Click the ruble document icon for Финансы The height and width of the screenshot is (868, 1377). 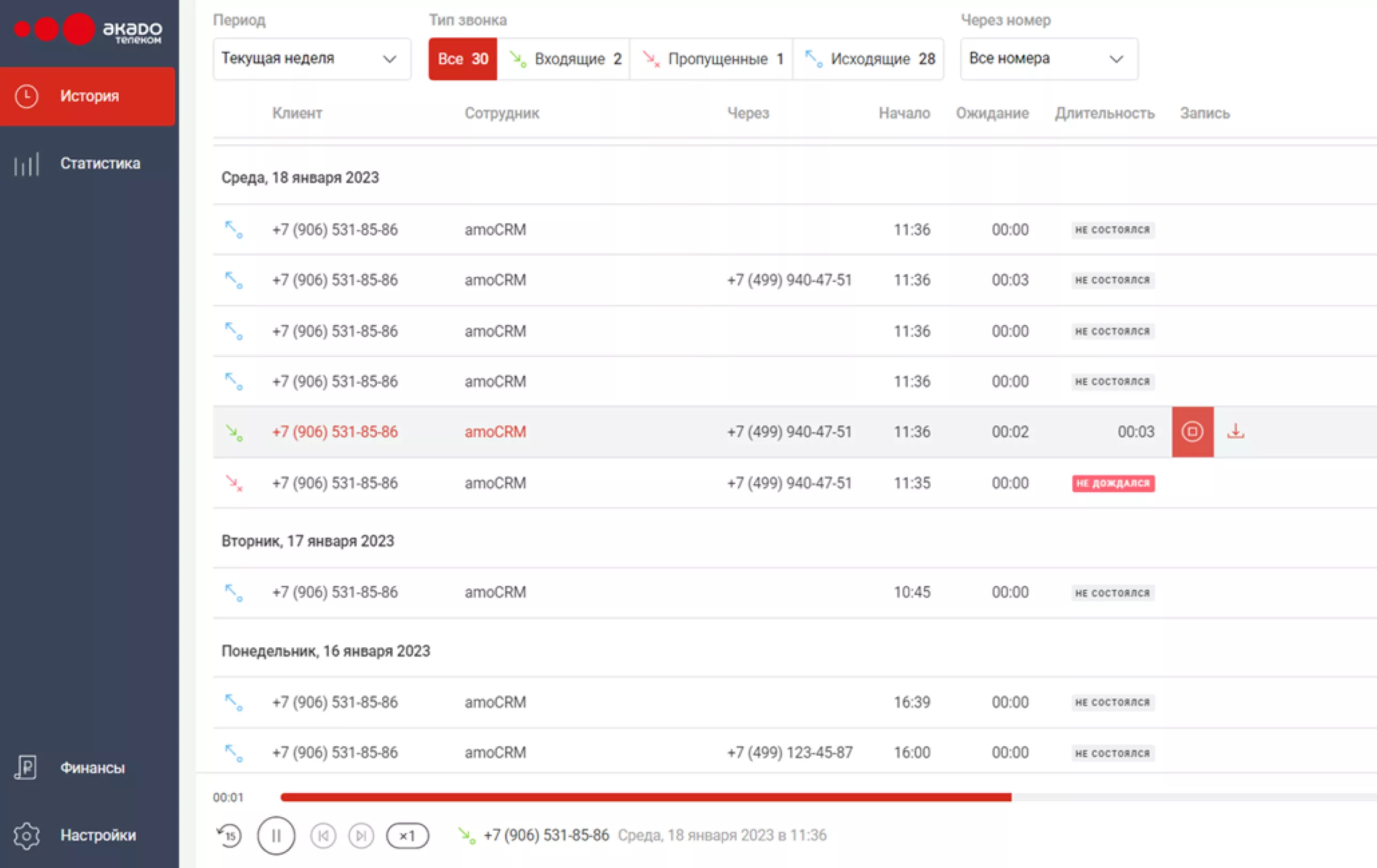pos(26,768)
